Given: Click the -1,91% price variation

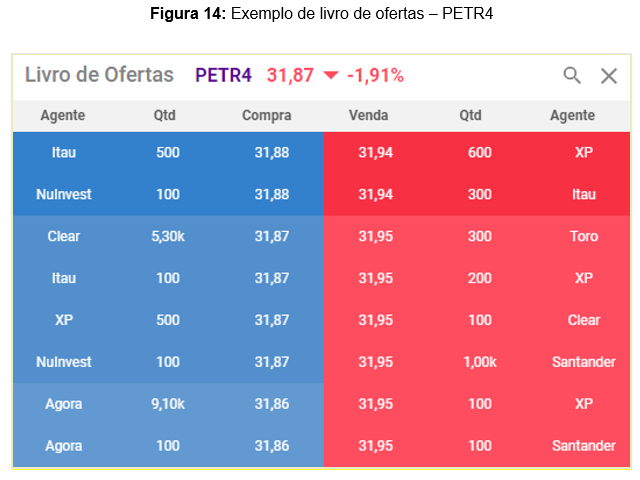Looking at the screenshot, I should point(375,76).
